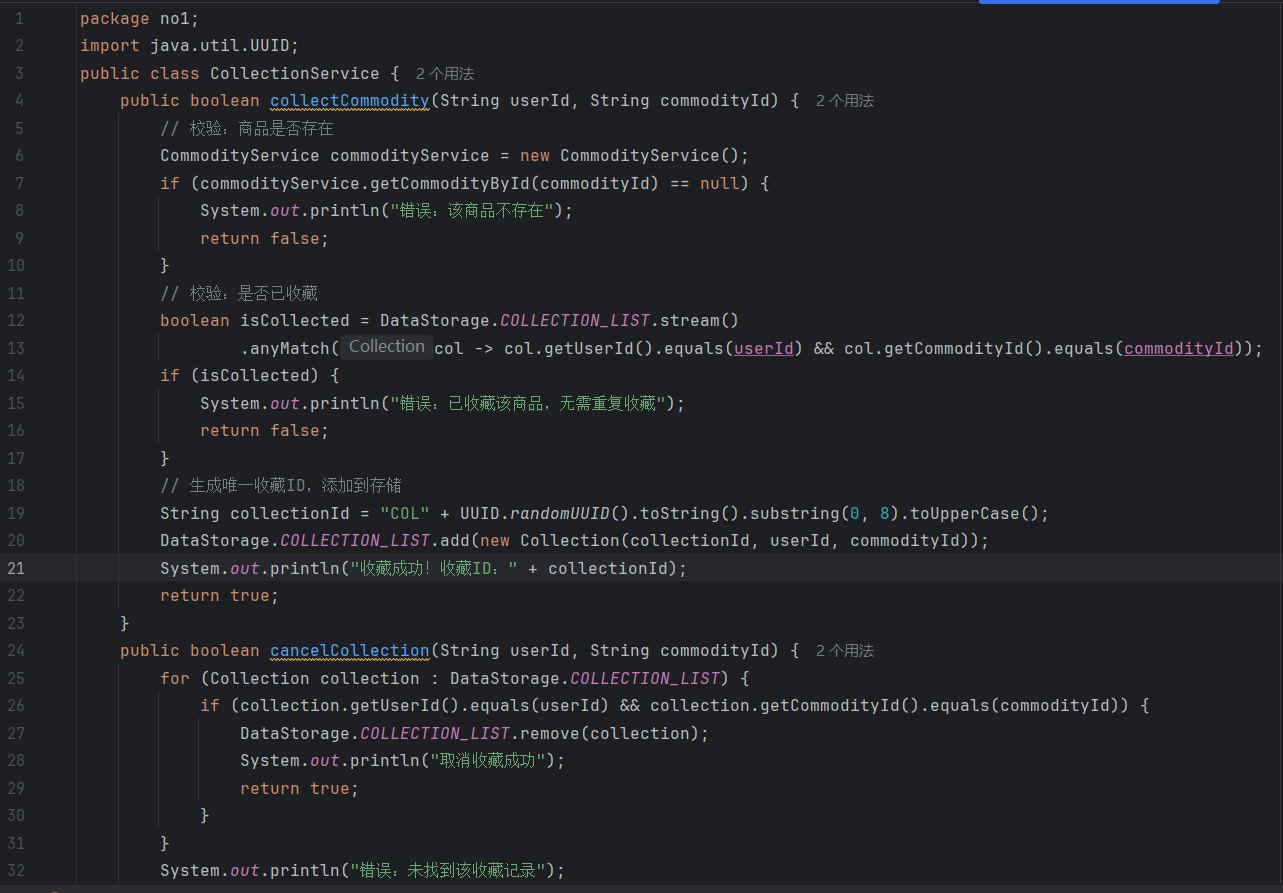The image size is (1283, 893).
Task: Click 'return true;' on line 29
Action: tap(300, 789)
